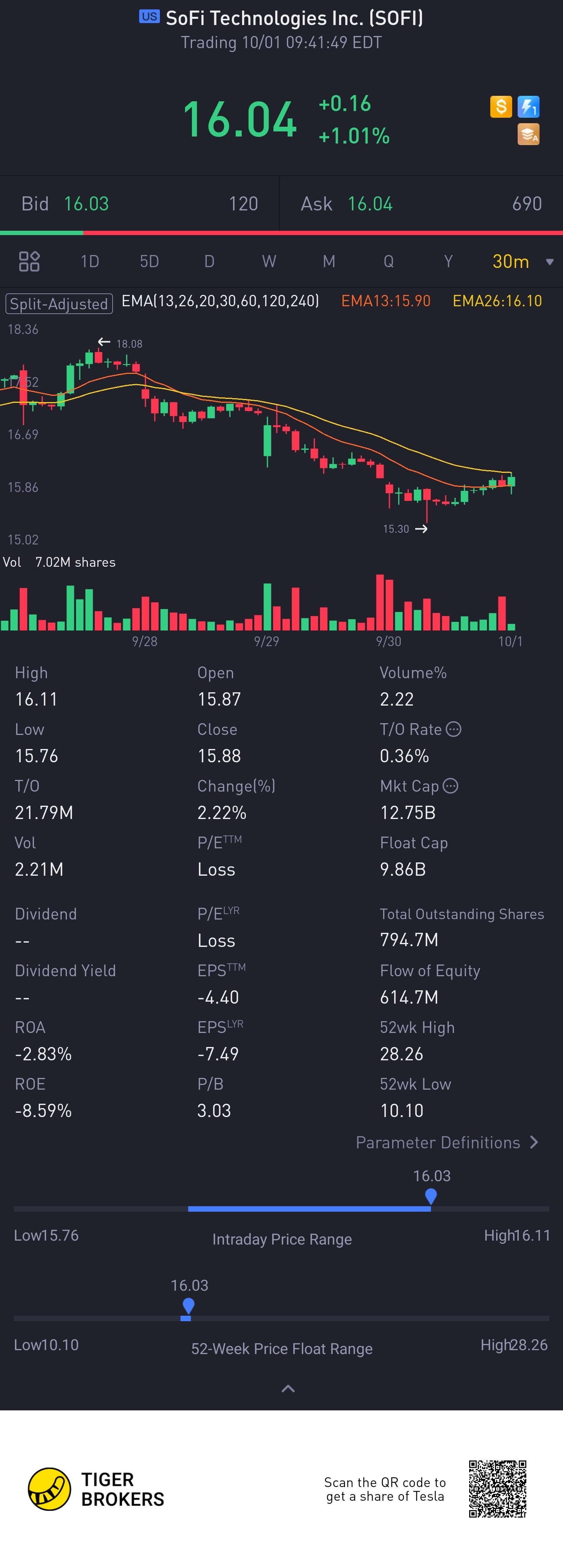The width and height of the screenshot is (563, 1568).
Task: Tap the ROE value -8.59%
Action: click(43, 1110)
